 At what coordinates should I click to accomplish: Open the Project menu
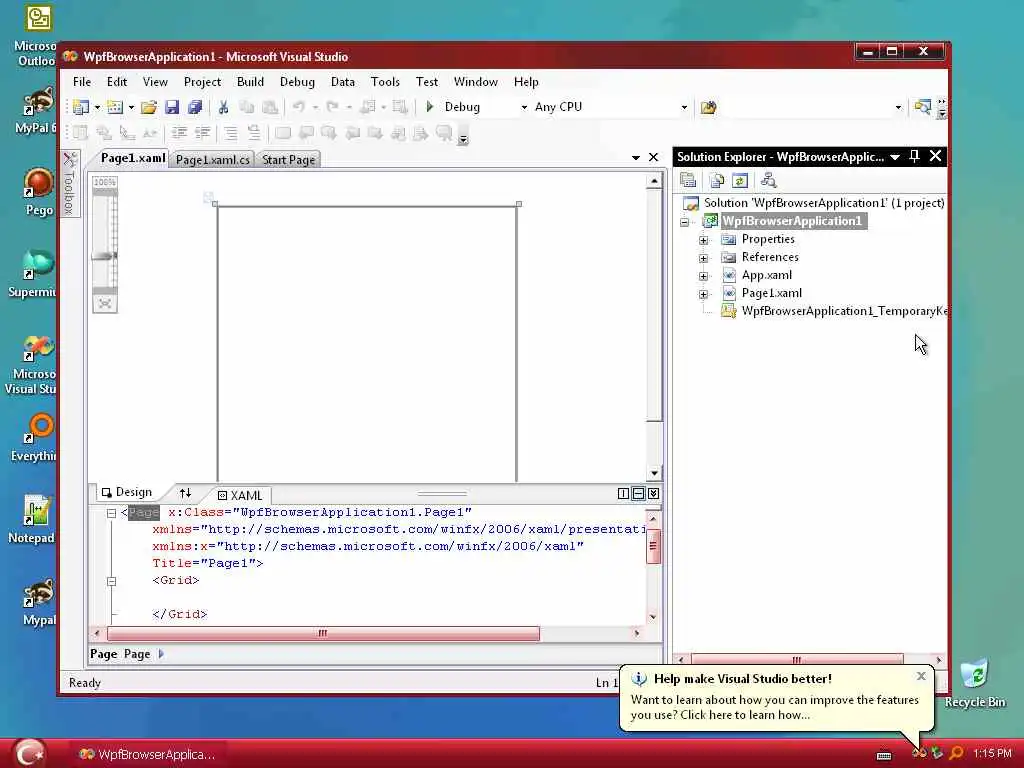[x=202, y=82]
